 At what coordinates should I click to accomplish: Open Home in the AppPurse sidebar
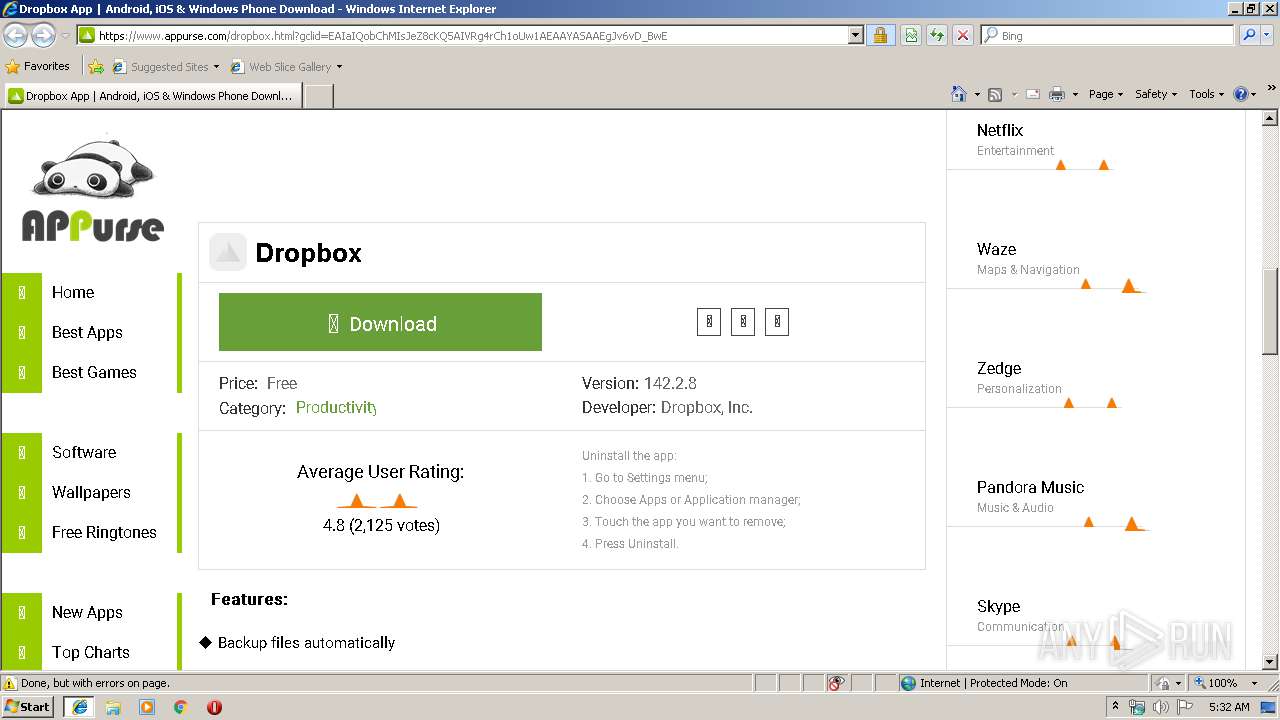(x=73, y=292)
